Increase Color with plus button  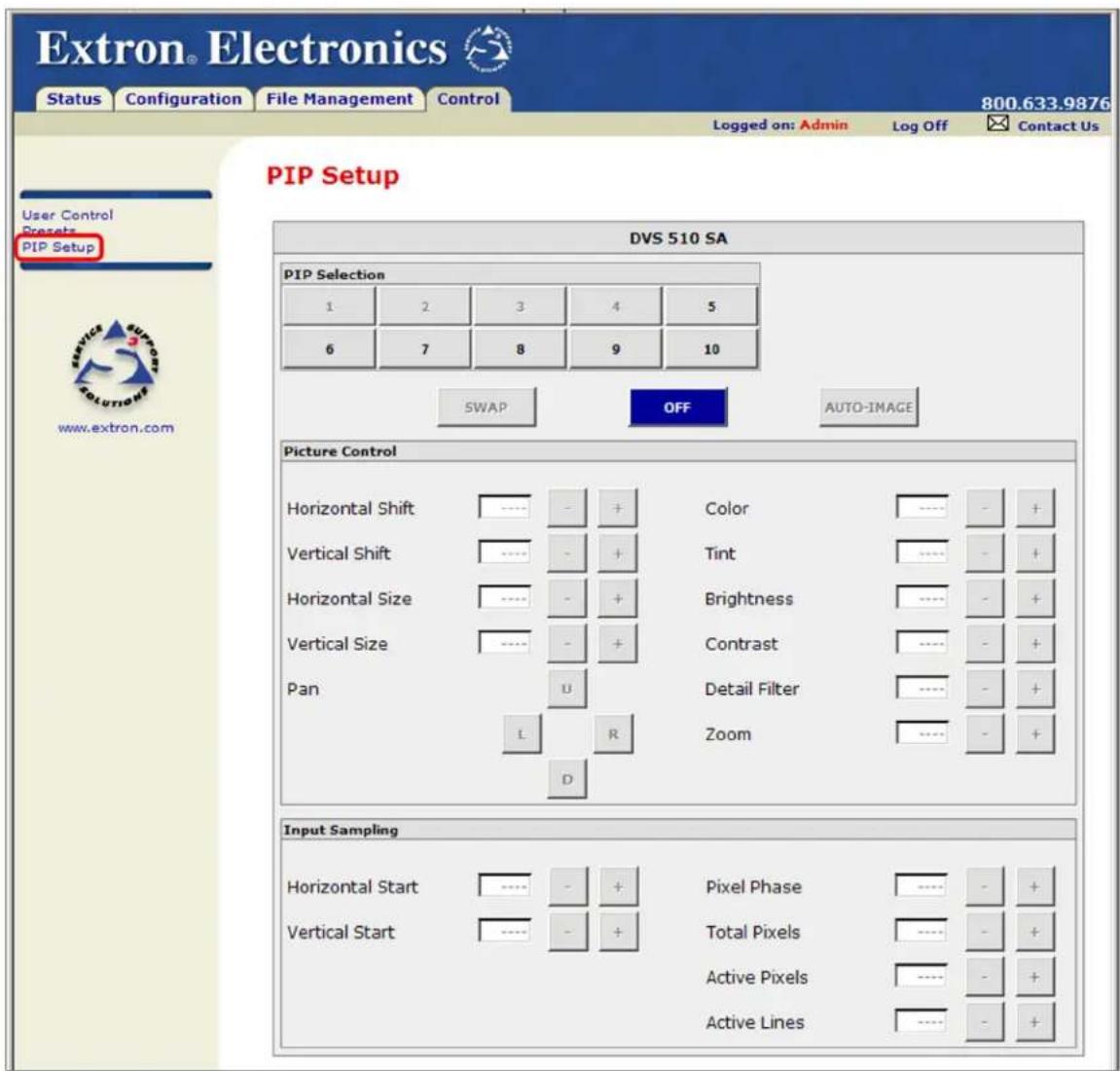1035,508
